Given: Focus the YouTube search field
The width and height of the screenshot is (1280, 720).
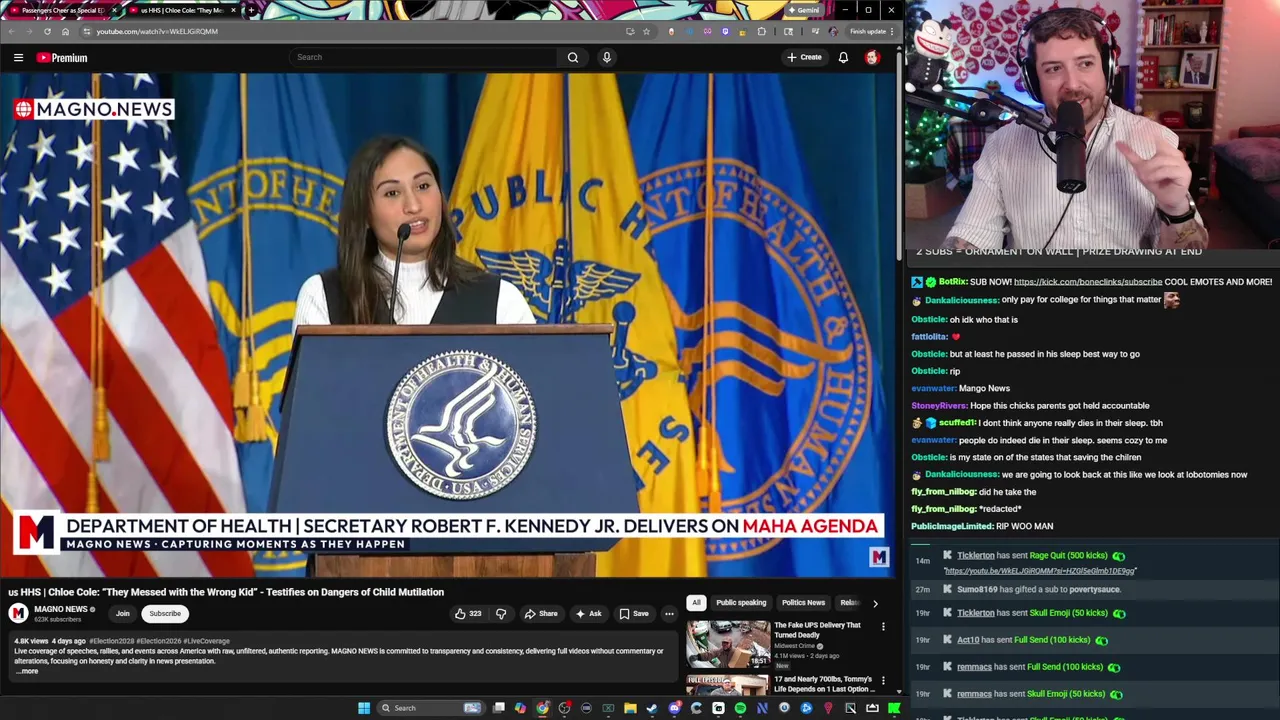Looking at the screenshot, I should pos(423,57).
